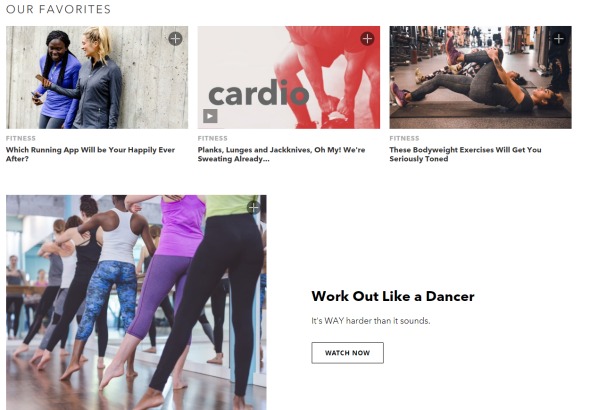Click plus icon on dancer workout image

pos(254,208)
